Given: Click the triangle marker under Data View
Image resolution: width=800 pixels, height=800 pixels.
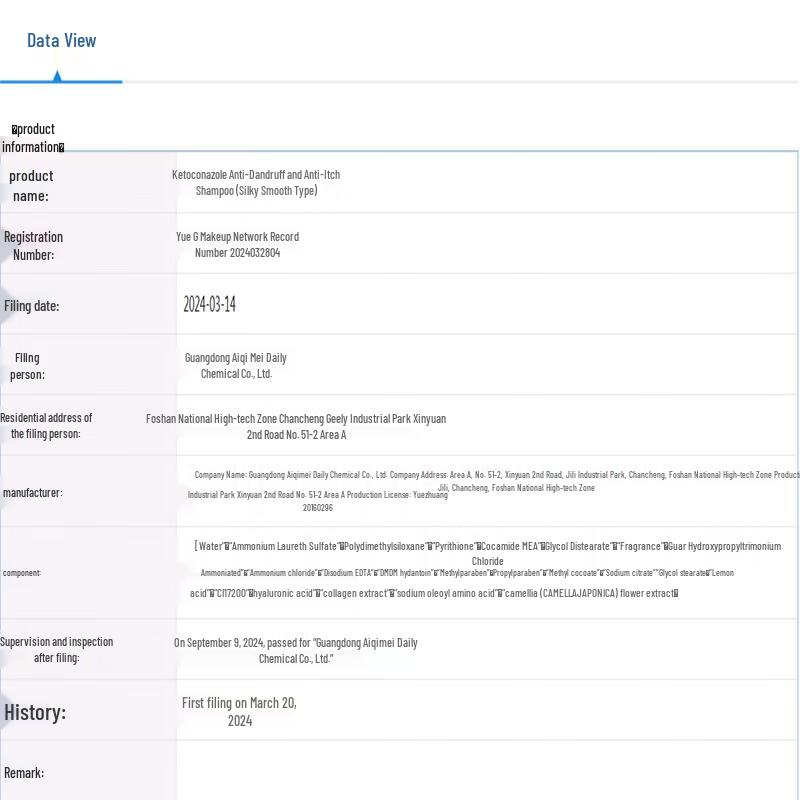Looking at the screenshot, I should (57, 76).
